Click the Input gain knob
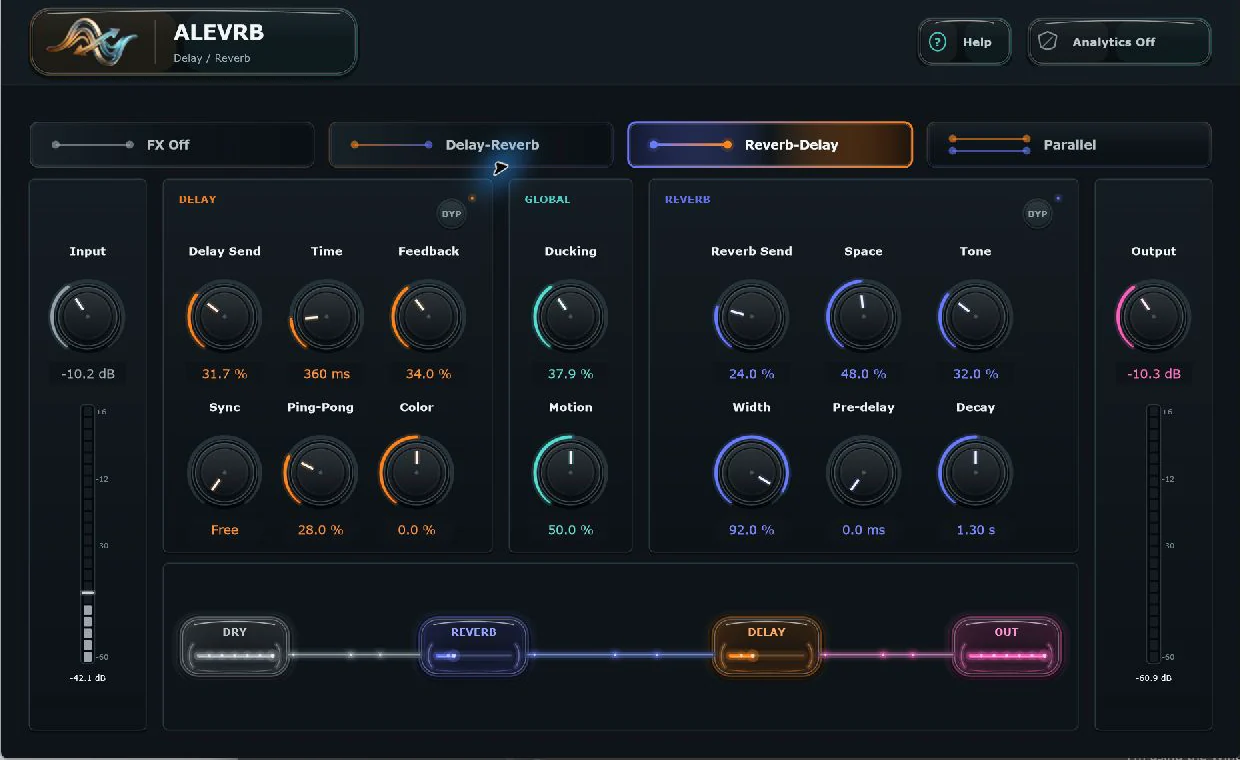Image resolution: width=1240 pixels, height=760 pixels. 88,317
